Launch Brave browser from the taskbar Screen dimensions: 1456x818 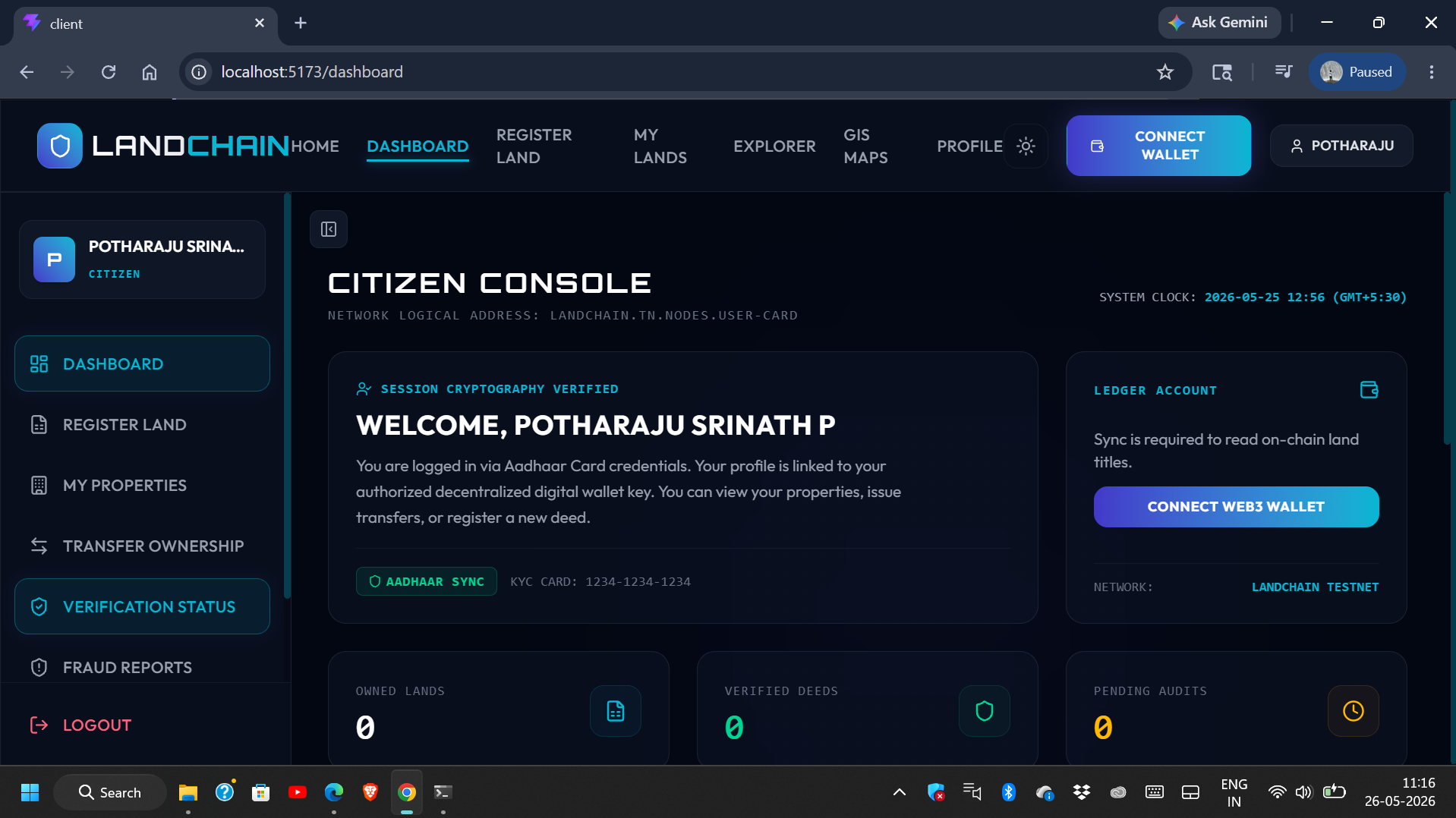coord(370,793)
